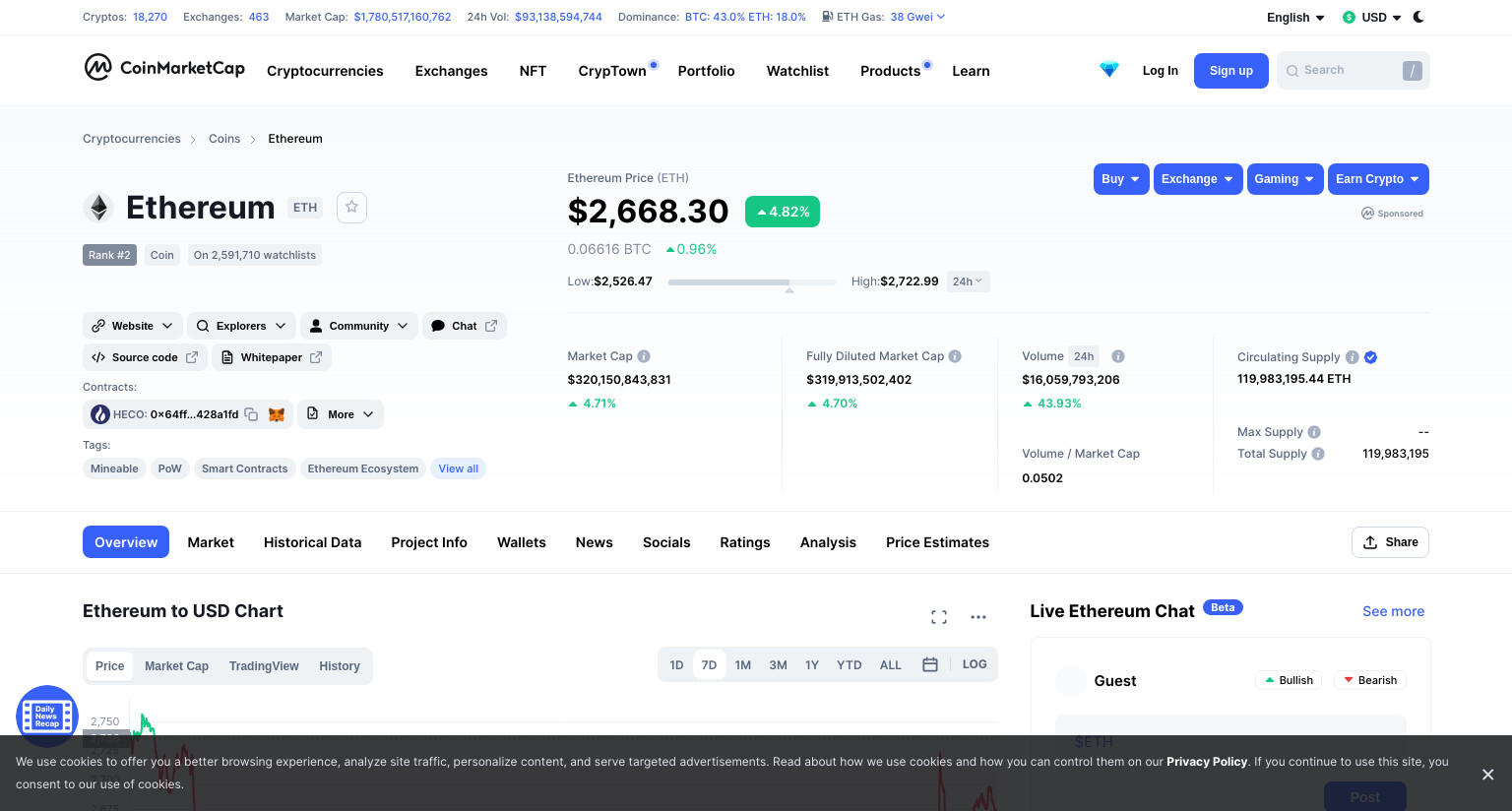
Task: Select Bearish sentiment
Action: point(1370,680)
